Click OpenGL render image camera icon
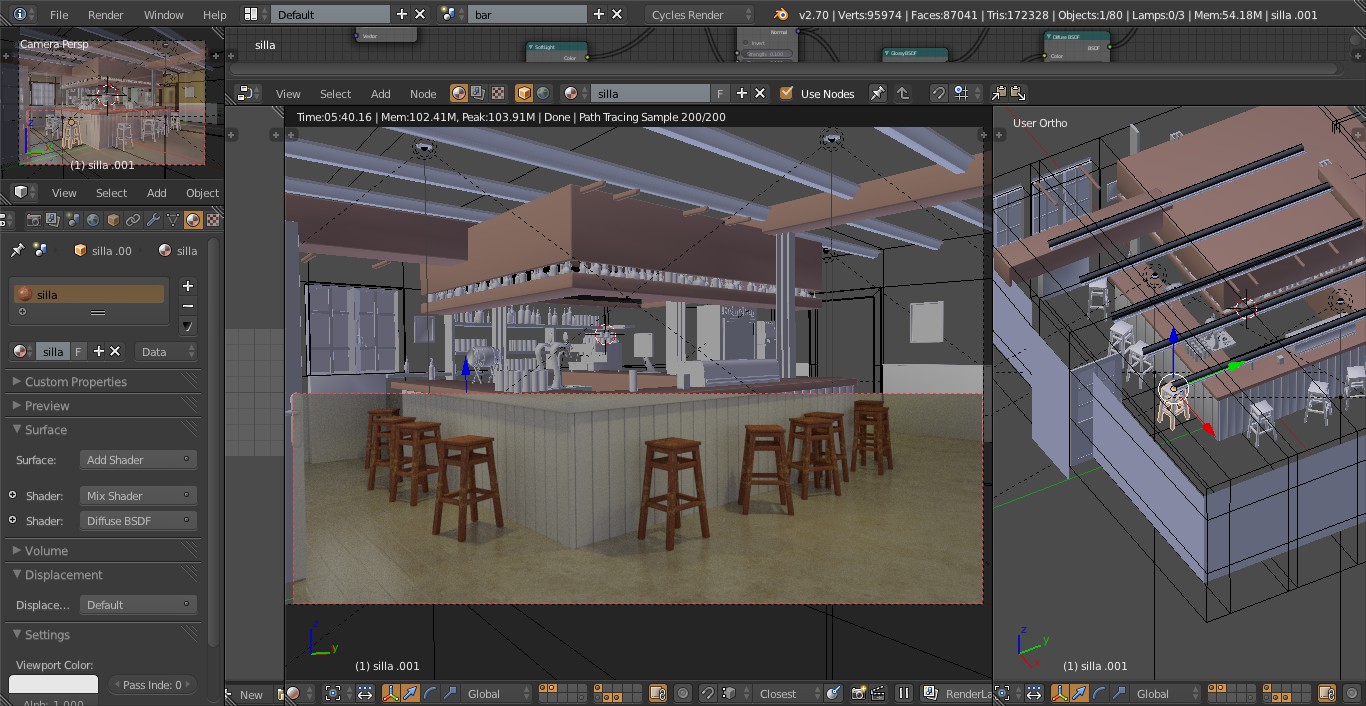 pos(858,693)
